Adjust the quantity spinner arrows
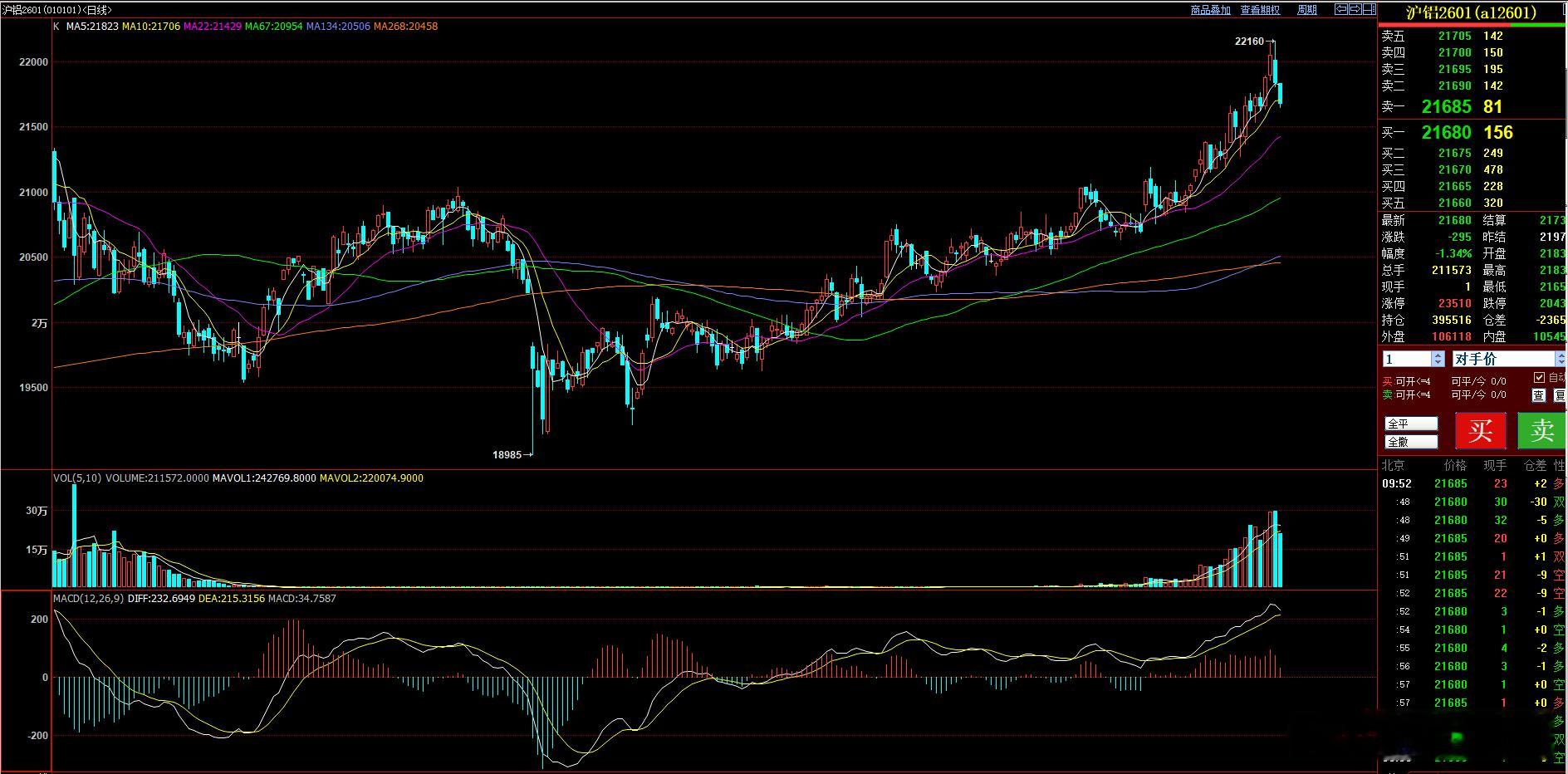The image size is (1568, 774). point(1438,359)
